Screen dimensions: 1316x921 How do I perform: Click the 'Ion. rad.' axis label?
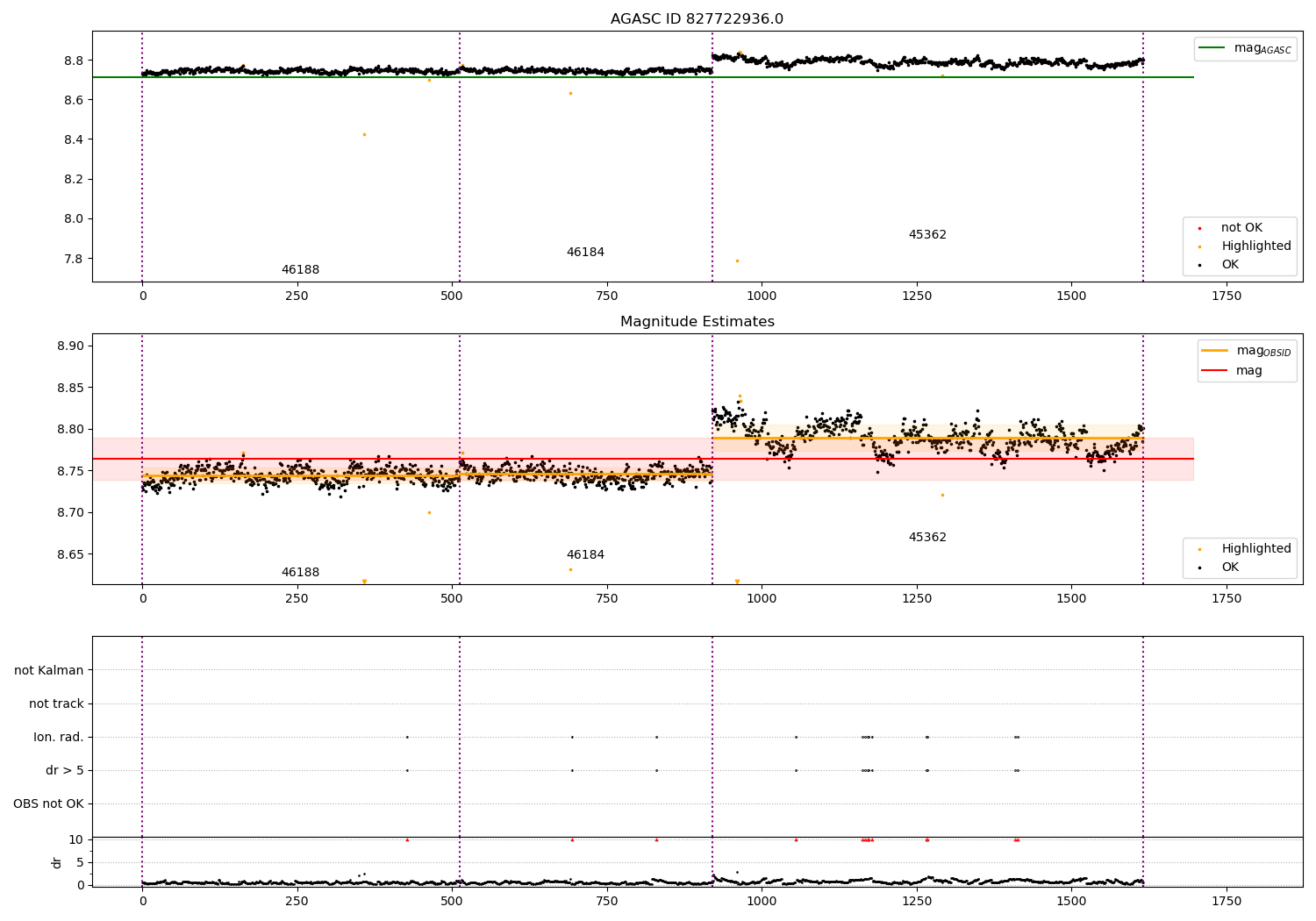tap(59, 737)
